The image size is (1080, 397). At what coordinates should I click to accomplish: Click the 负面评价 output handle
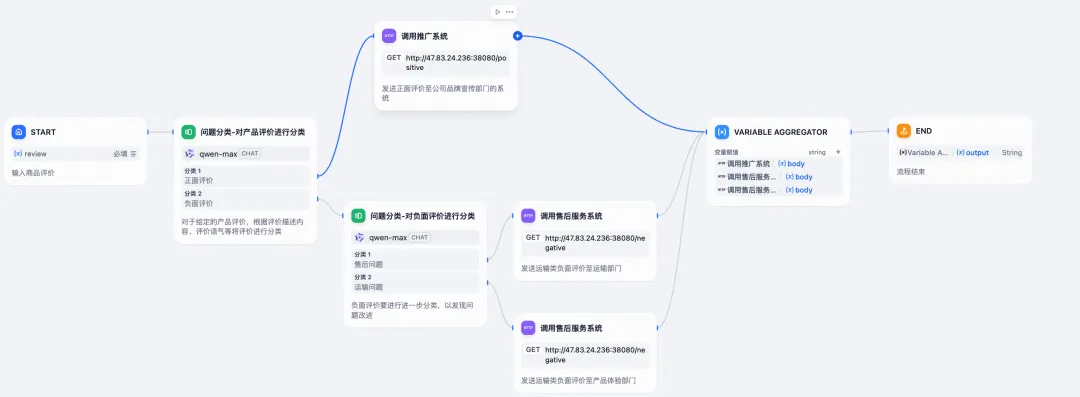(x=317, y=198)
